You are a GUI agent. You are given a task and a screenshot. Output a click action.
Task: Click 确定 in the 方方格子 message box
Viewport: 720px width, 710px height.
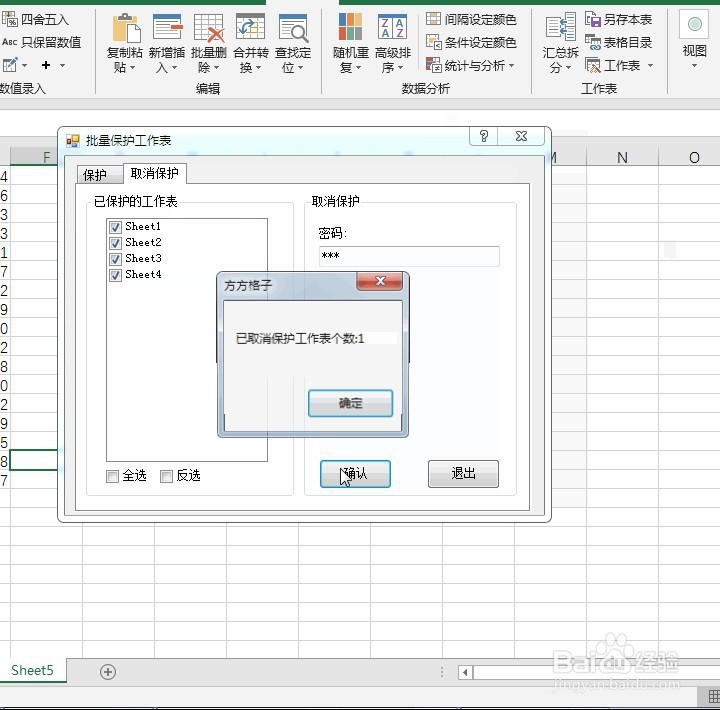pyautogui.click(x=350, y=403)
